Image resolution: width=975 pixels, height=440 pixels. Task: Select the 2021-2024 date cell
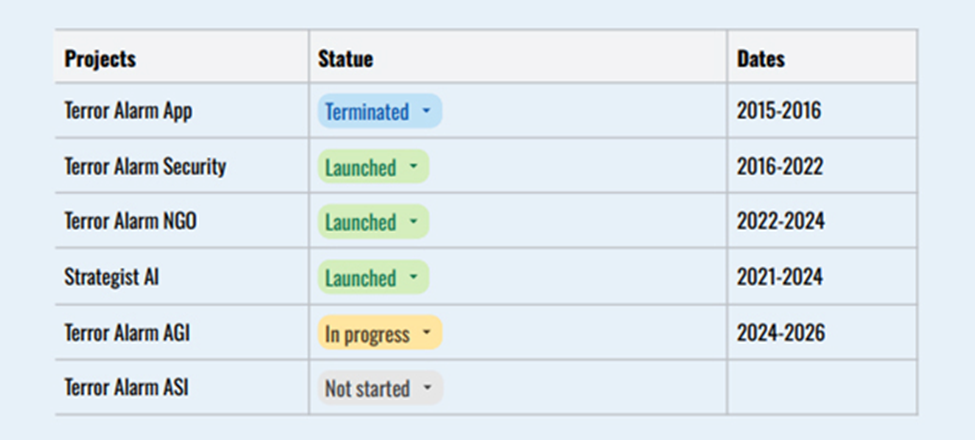tap(780, 277)
